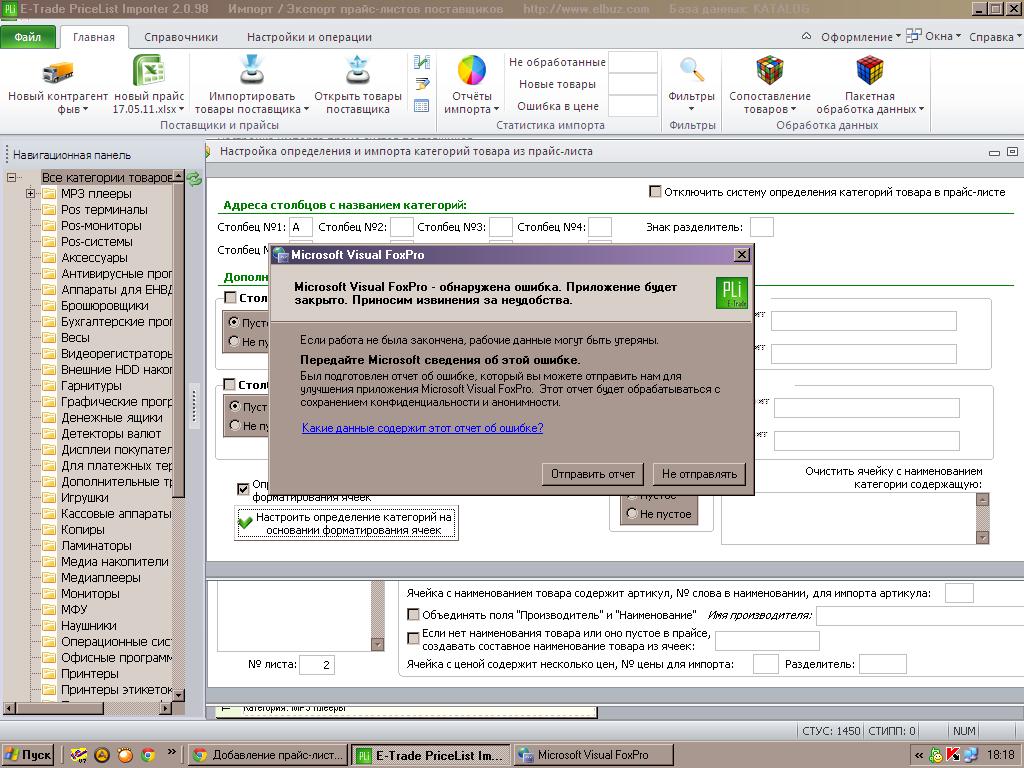
Task: Click the restore icon of the settings panel
Action: point(1012,152)
